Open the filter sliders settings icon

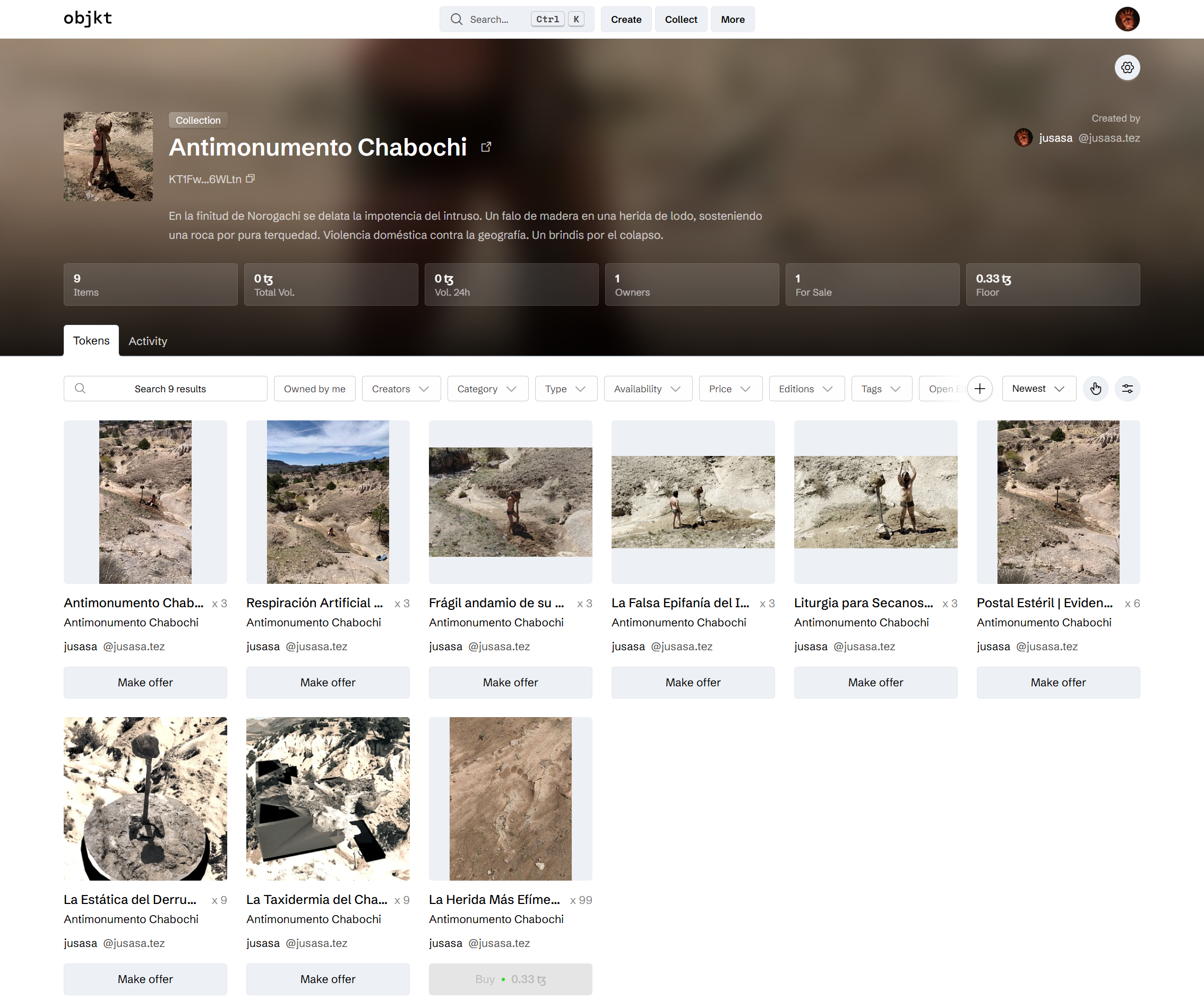point(1126,389)
